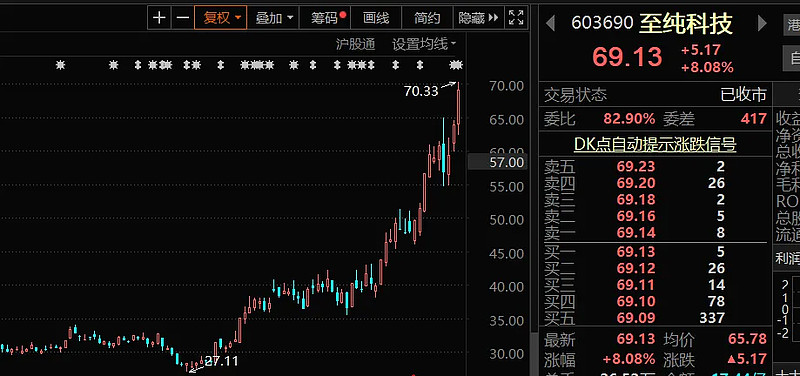The height and width of the screenshot is (376, 800).
Task: Click stock code 603690
Action: [603, 23]
